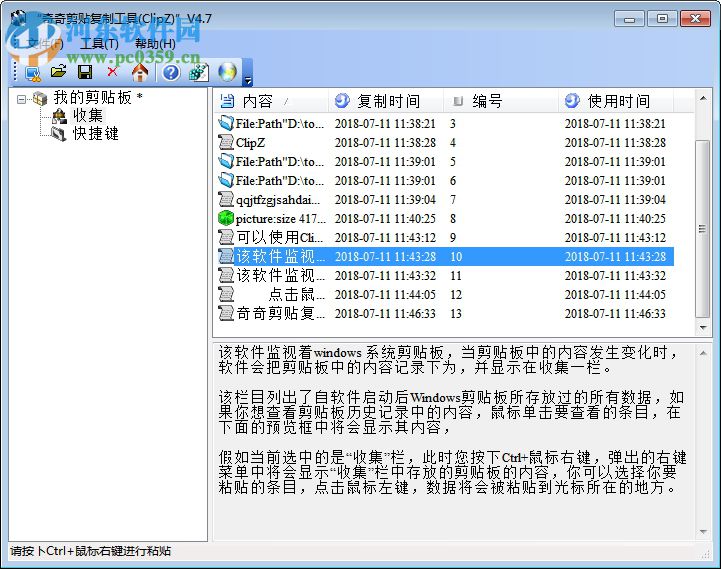Click the open folder toolbar icon
This screenshot has height=569, width=721.
[x=58, y=72]
